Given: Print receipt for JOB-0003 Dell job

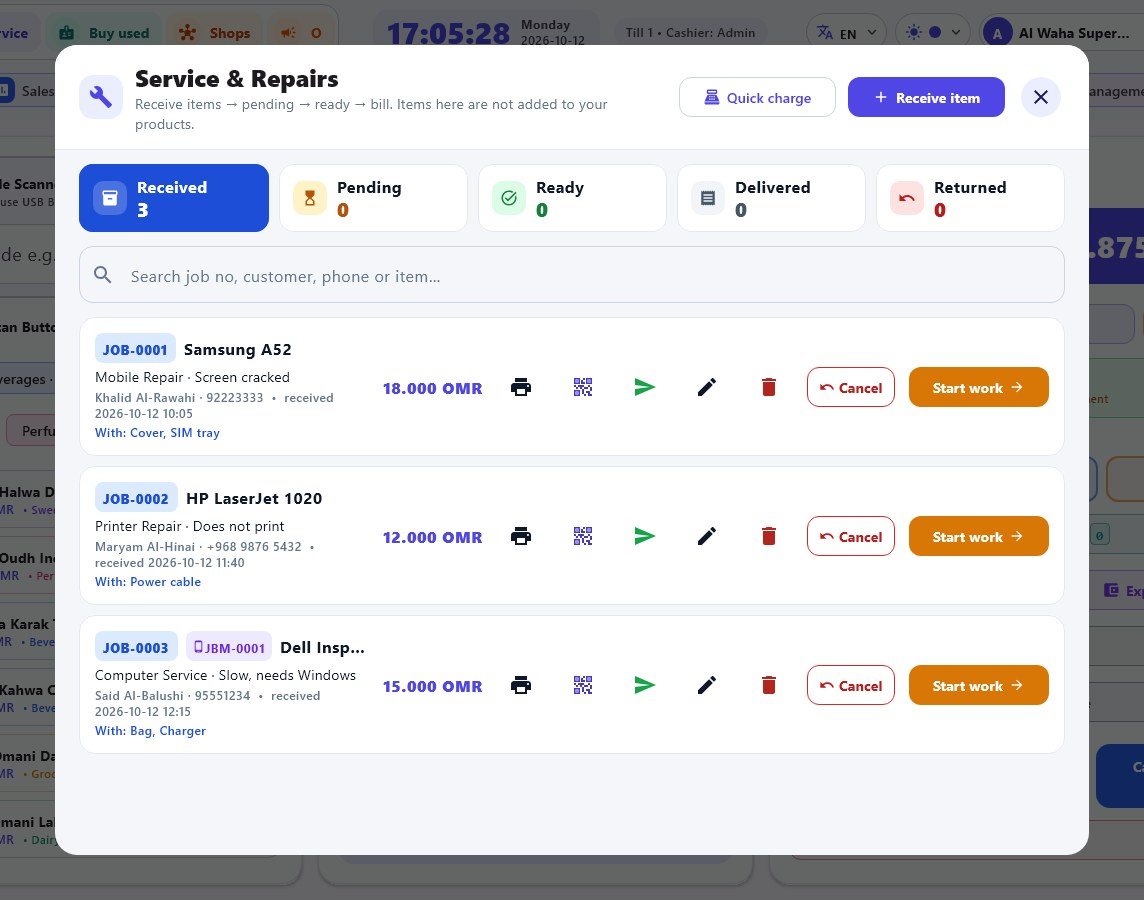Looking at the screenshot, I should 521,686.
